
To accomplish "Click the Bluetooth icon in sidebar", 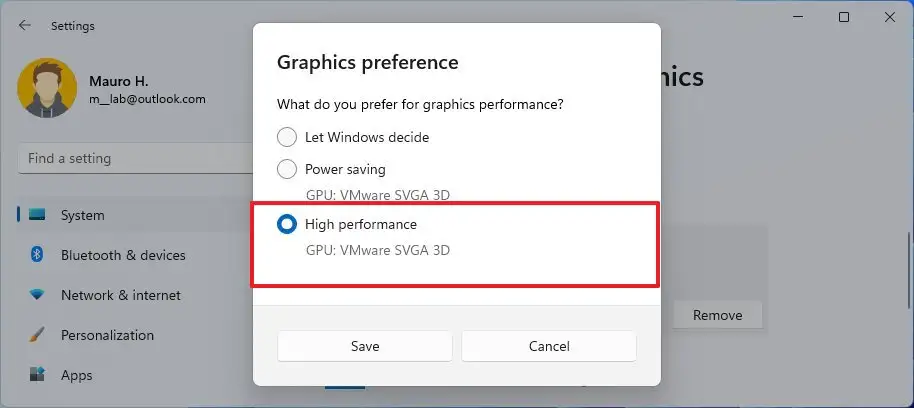I will point(37,255).
